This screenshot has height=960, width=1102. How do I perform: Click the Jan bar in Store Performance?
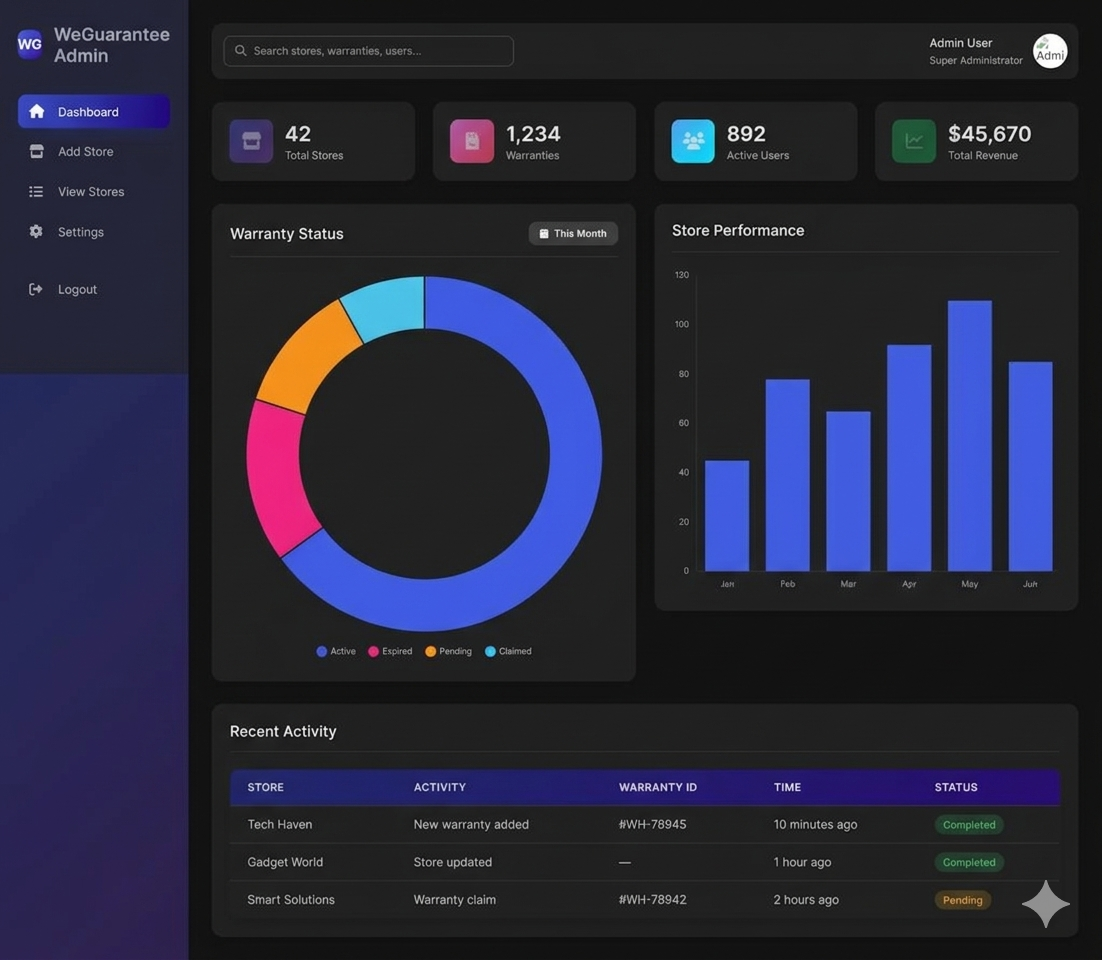(x=727, y=515)
